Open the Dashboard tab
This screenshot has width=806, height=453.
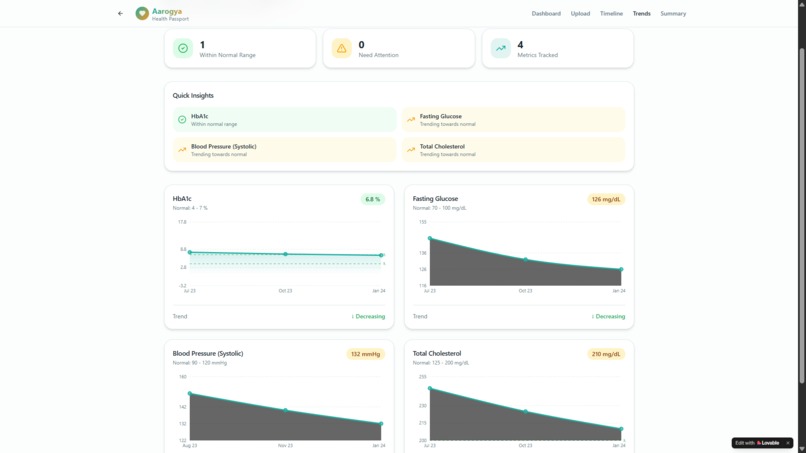click(x=546, y=13)
